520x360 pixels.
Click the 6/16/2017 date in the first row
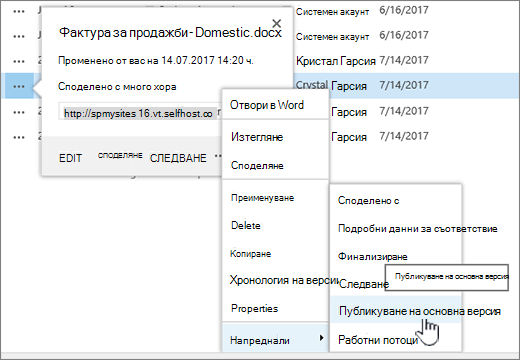pyautogui.click(x=404, y=10)
